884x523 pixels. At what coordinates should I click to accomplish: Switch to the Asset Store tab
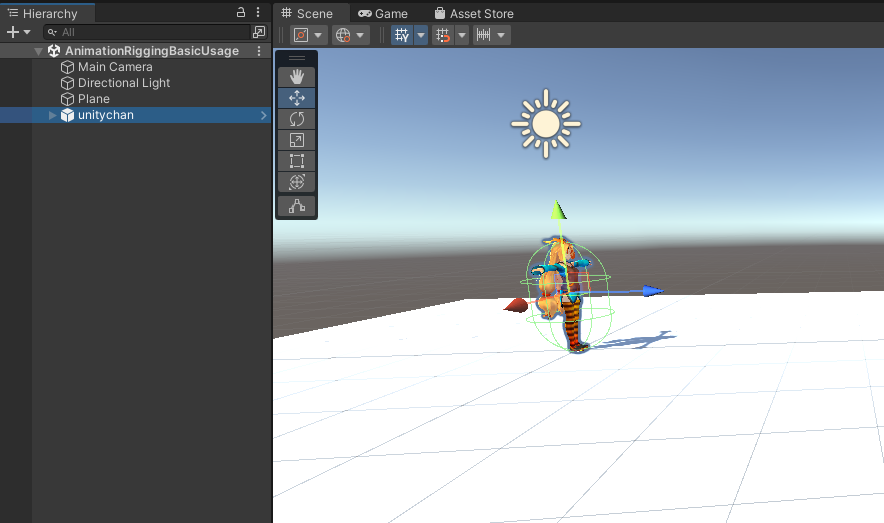pos(474,14)
